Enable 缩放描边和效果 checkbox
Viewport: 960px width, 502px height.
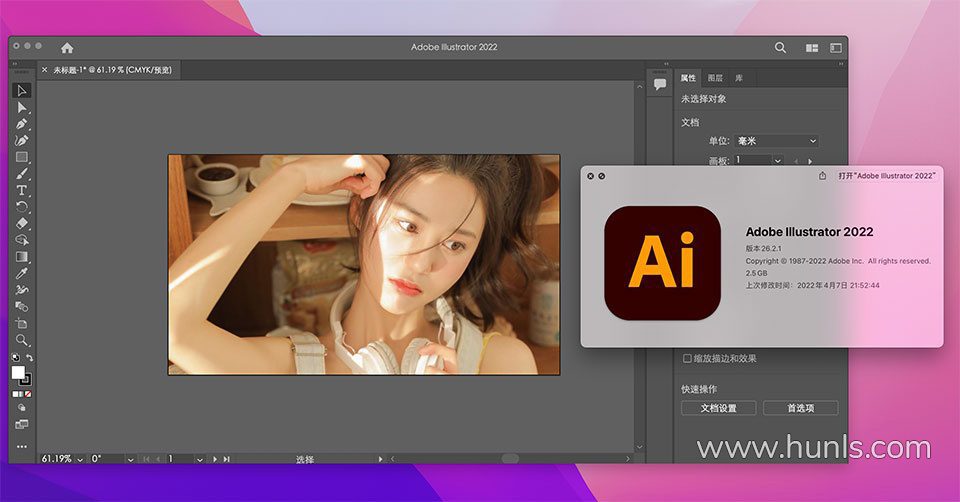pos(688,358)
